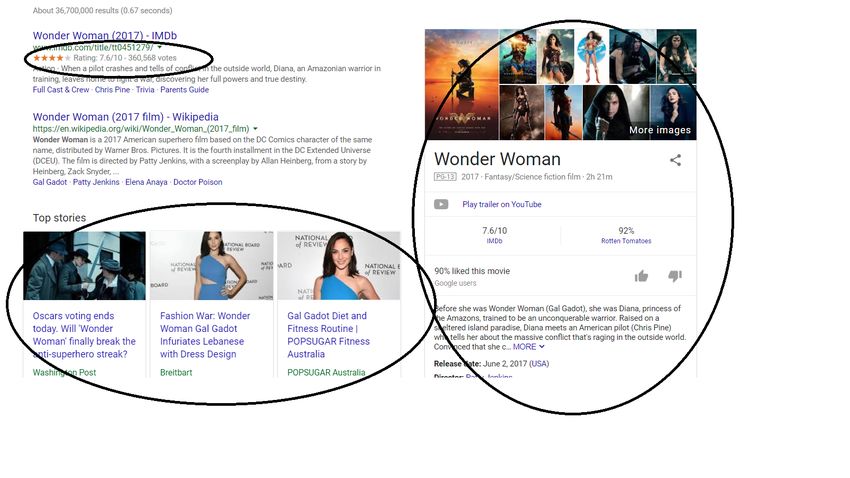Open the large Wonder Woman poster thumbnail

461,85
